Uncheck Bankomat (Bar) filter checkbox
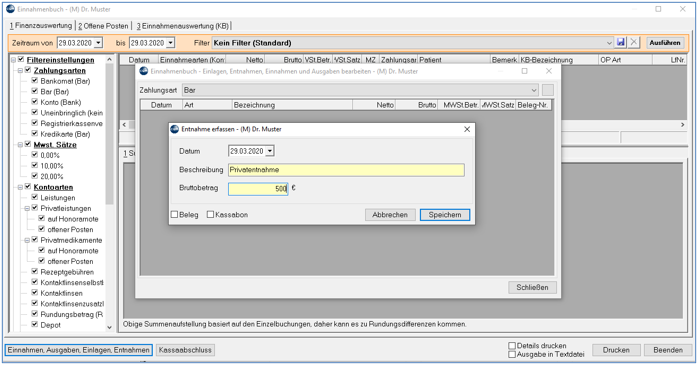This screenshot has width=698, height=365. (35, 81)
